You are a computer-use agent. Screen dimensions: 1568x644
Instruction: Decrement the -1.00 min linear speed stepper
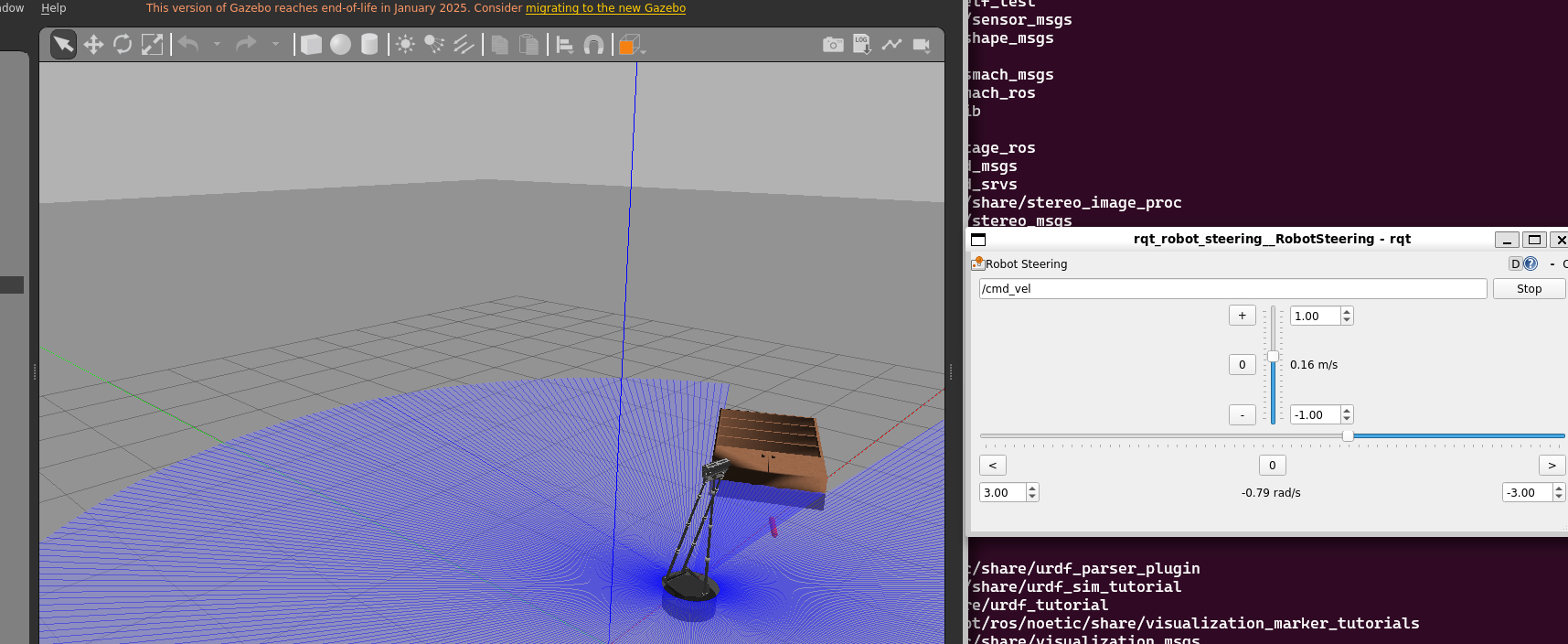[x=1347, y=419]
